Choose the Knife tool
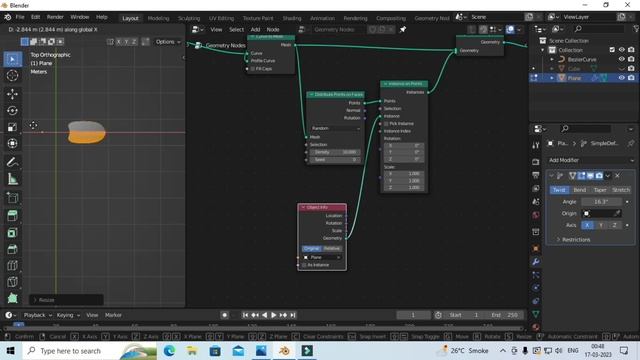 point(13,282)
